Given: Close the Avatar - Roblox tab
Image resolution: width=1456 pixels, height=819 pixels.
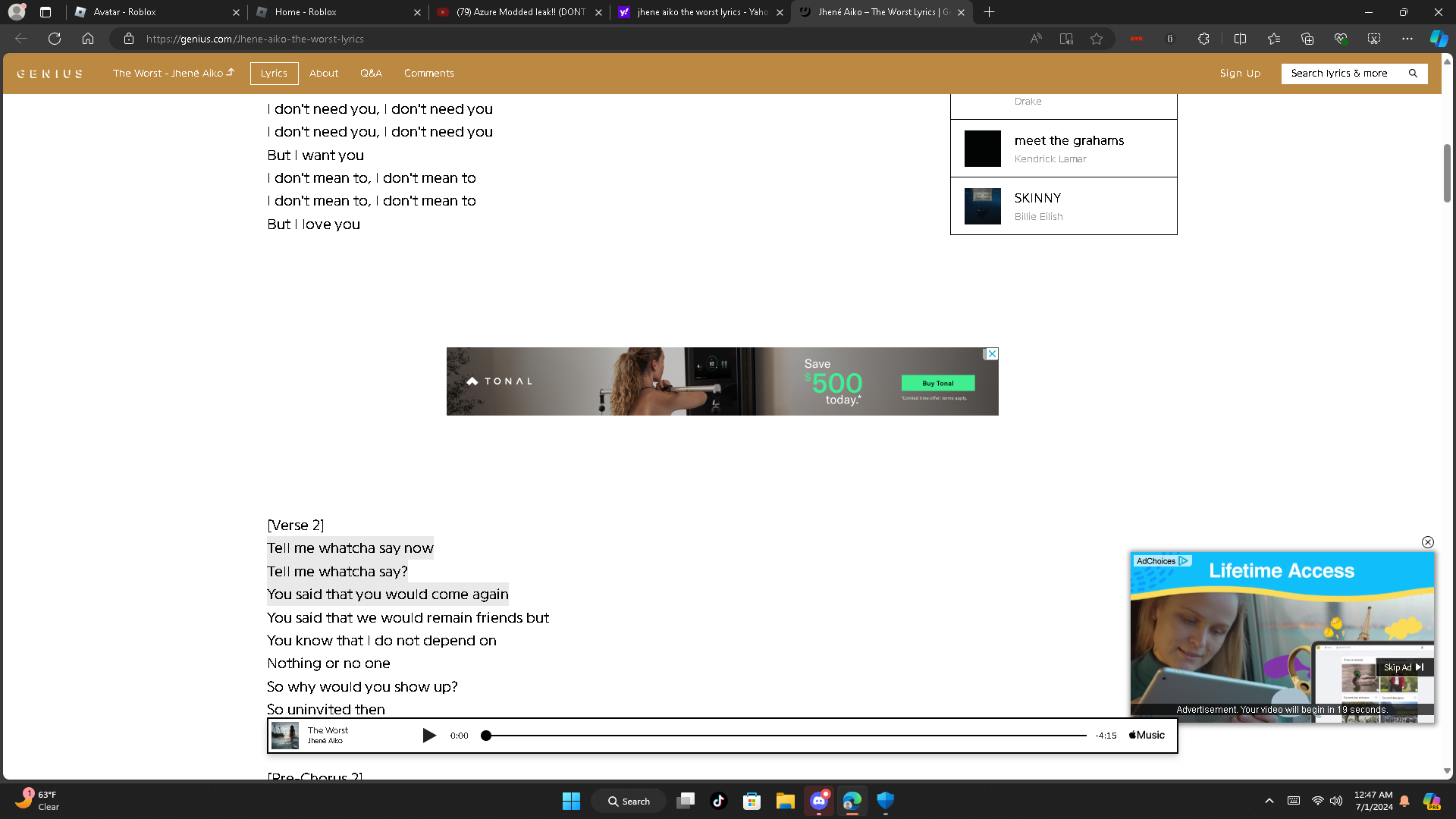Looking at the screenshot, I should click(236, 12).
